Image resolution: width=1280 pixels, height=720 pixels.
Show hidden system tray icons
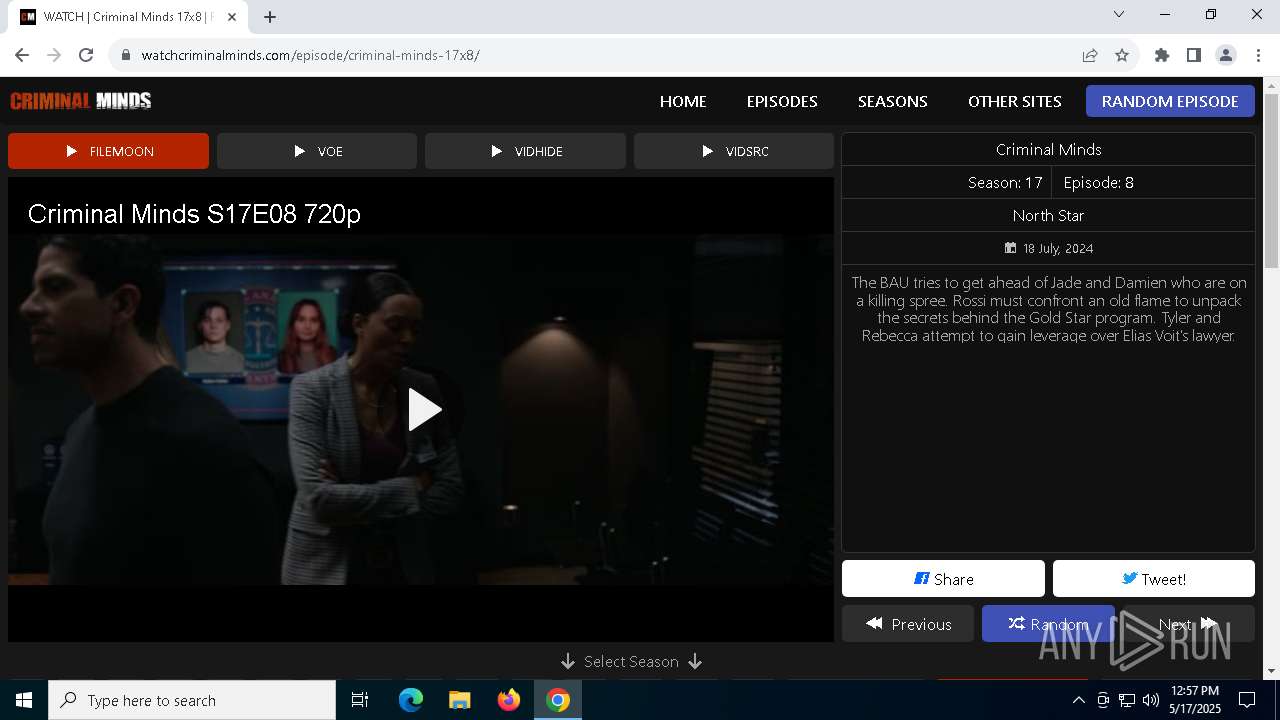(1078, 700)
